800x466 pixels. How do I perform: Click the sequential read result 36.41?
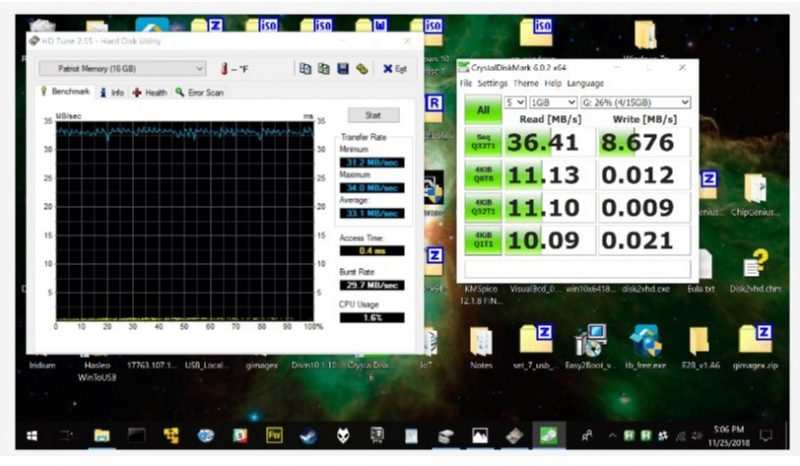(x=549, y=142)
